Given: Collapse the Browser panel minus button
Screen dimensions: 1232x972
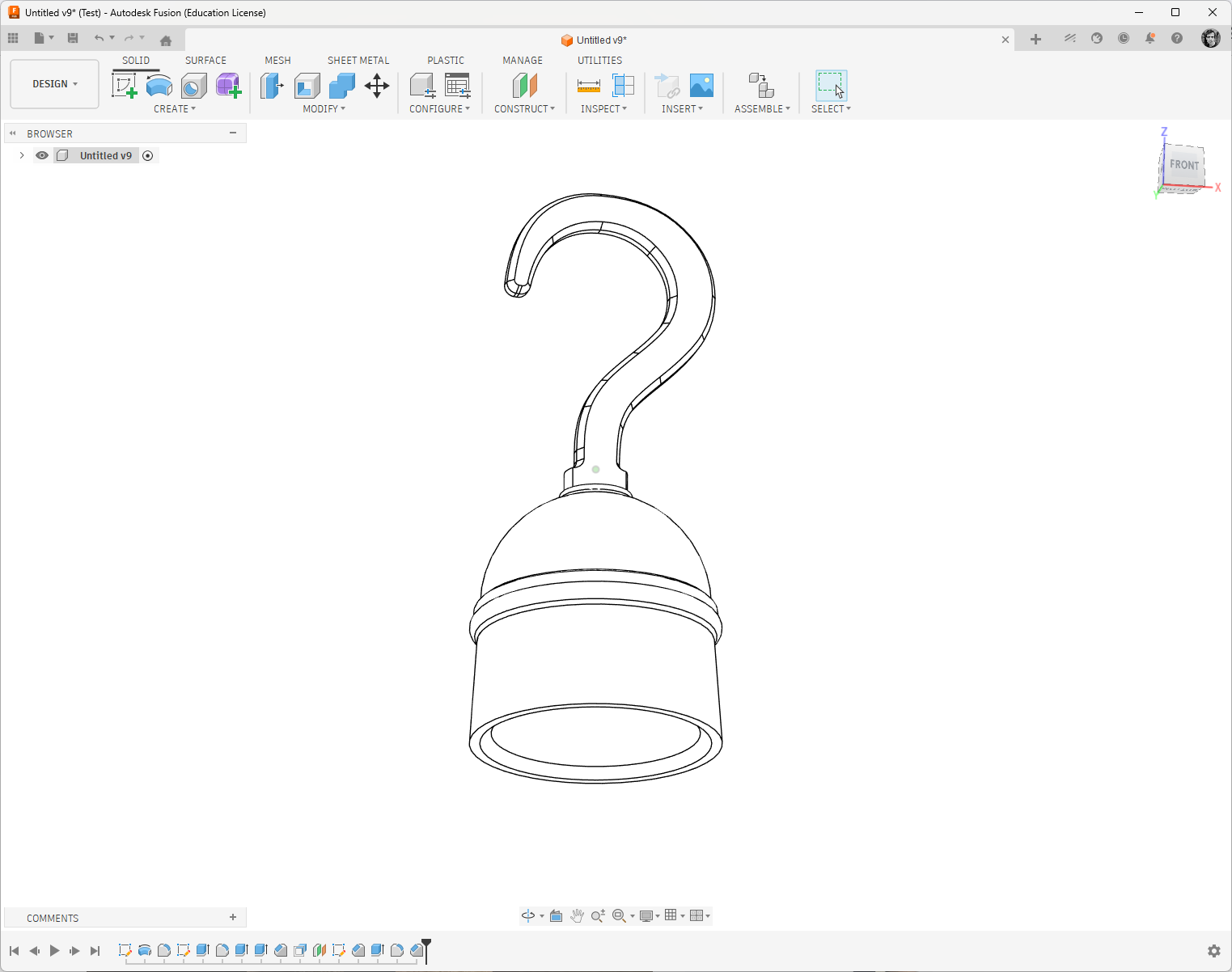Looking at the screenshot, I should click(233, 133).
